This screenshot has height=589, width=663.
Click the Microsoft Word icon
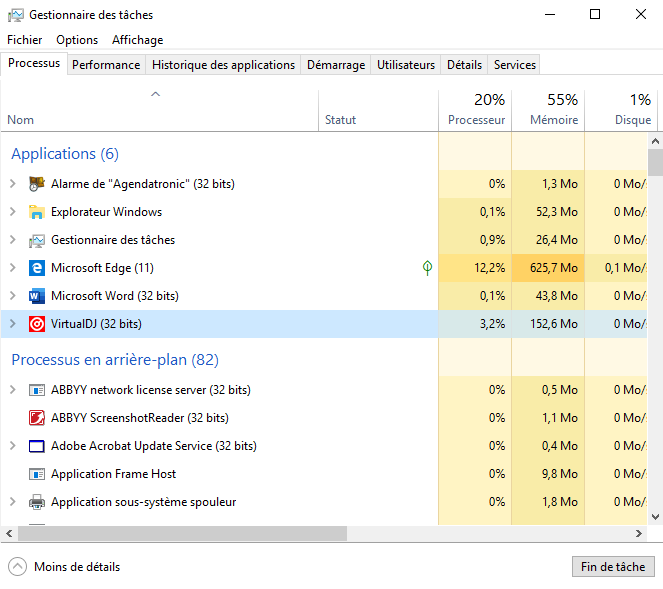37,296
